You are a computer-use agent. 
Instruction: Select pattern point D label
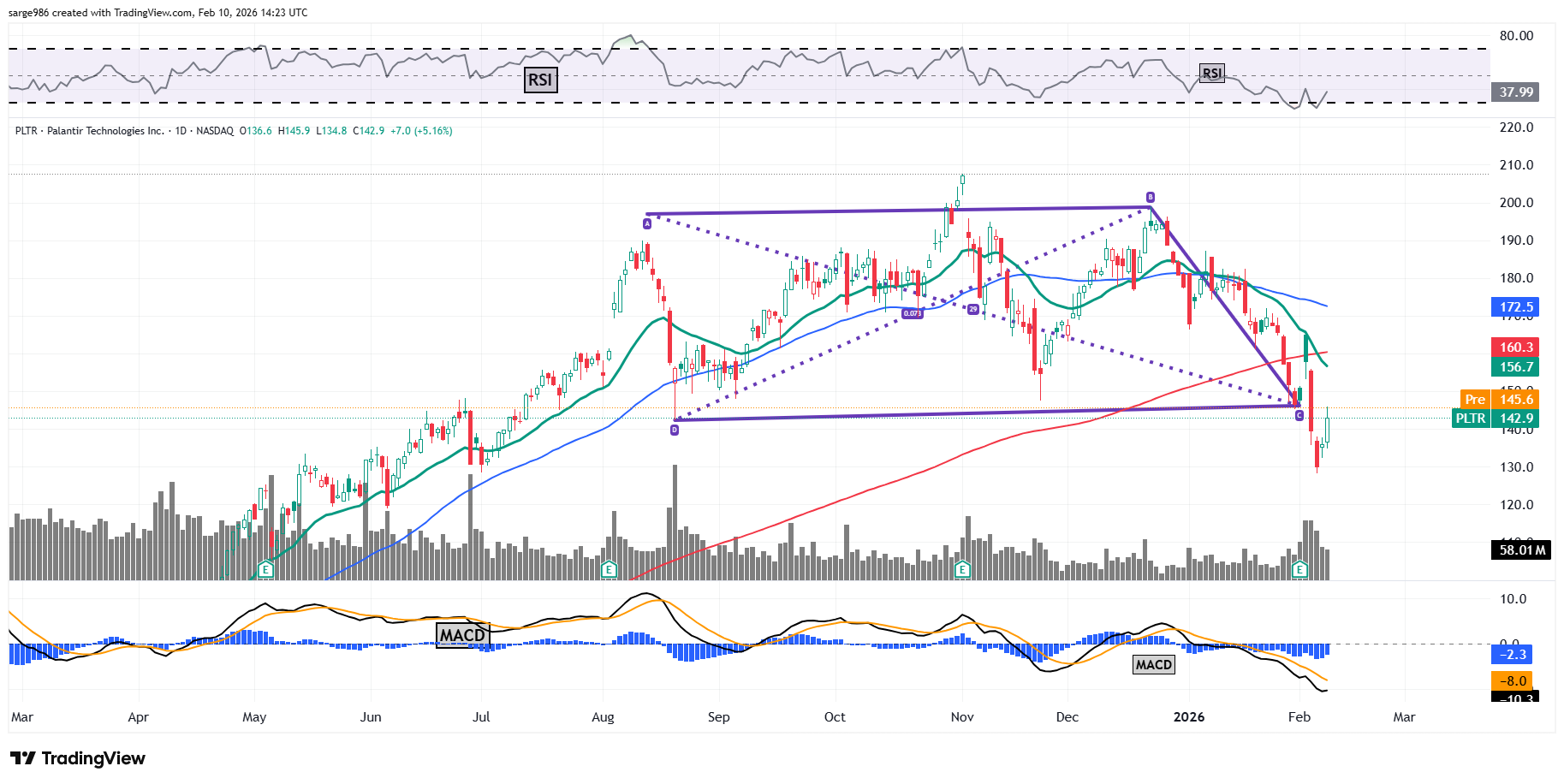(x=675, y=430)
